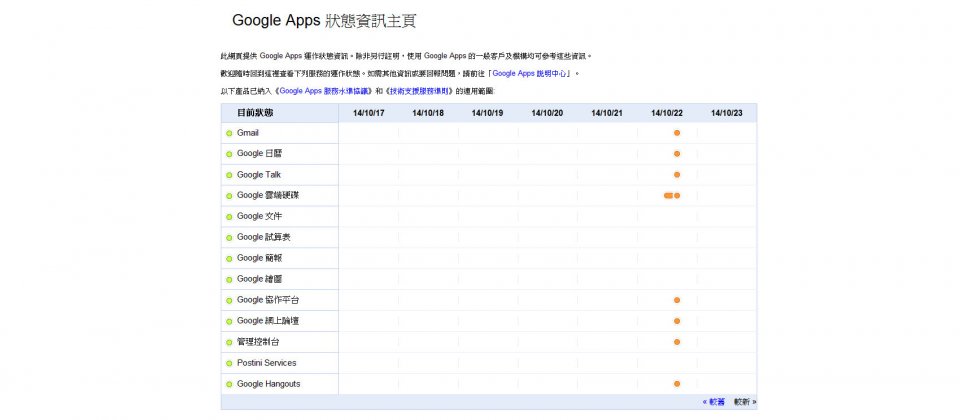Click the Google 雲端硬碟 service name
The image size is (960, 420).
tap(268, 195)
